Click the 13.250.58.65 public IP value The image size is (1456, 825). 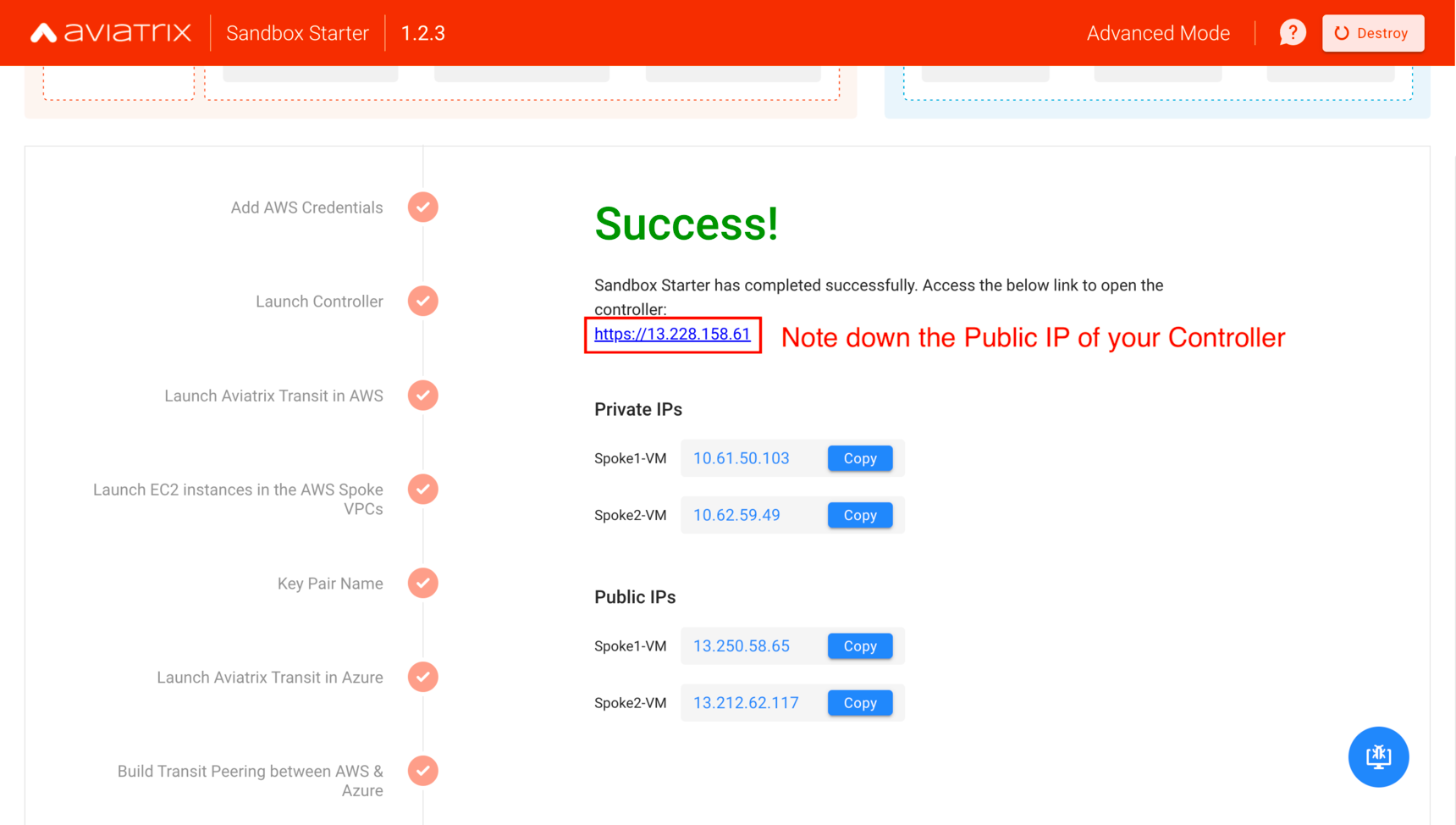tap(742, 646)
